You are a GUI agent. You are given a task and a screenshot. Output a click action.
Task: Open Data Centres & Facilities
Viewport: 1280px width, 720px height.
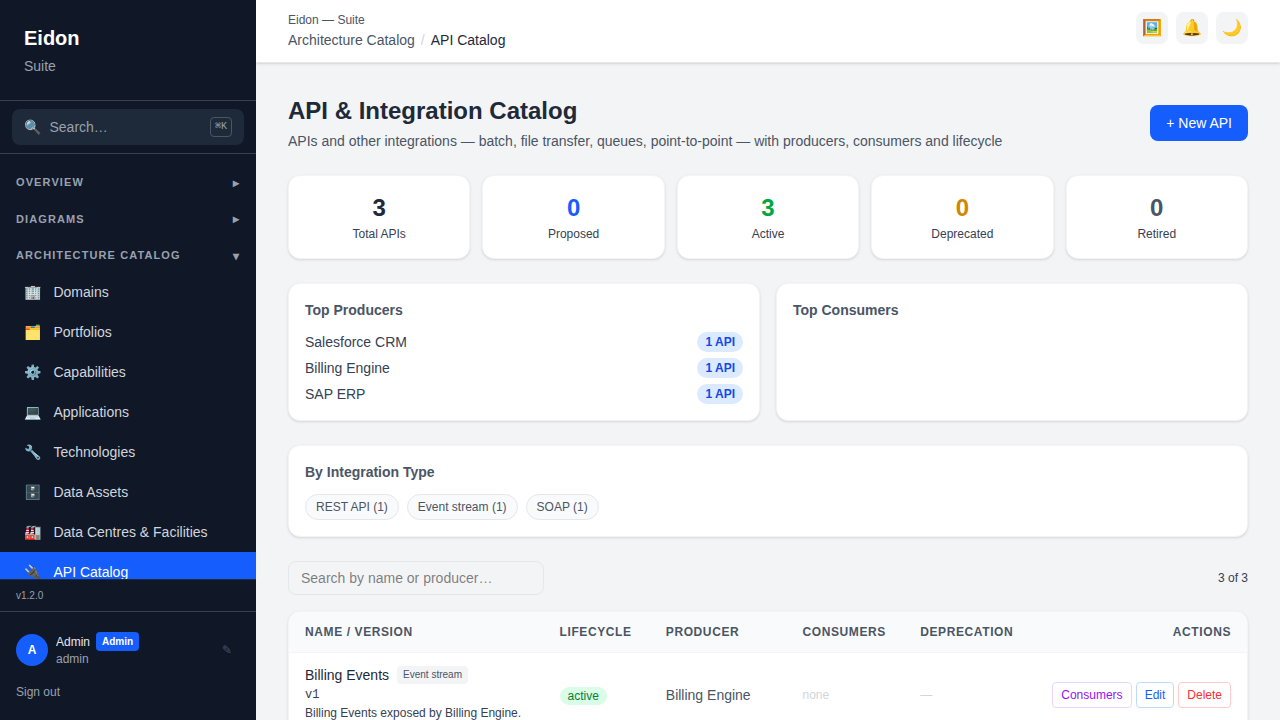[128, 532]
